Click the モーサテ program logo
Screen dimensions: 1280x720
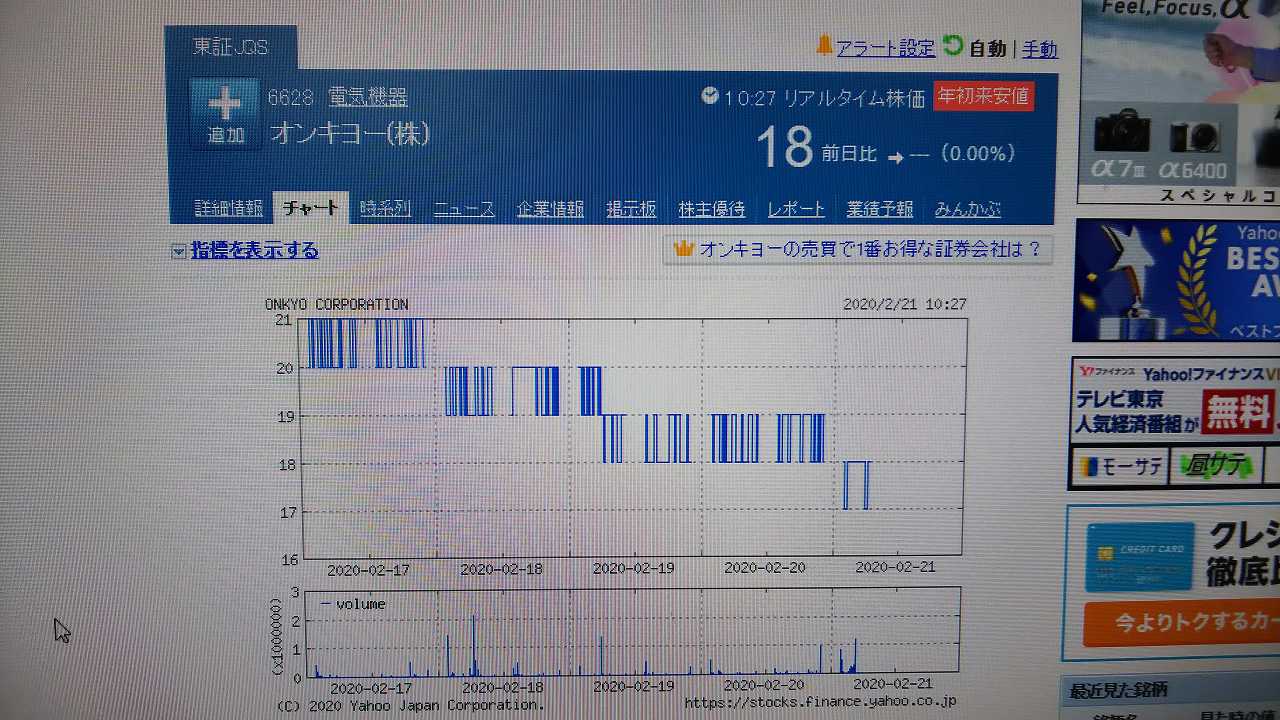coord(1118,466)
